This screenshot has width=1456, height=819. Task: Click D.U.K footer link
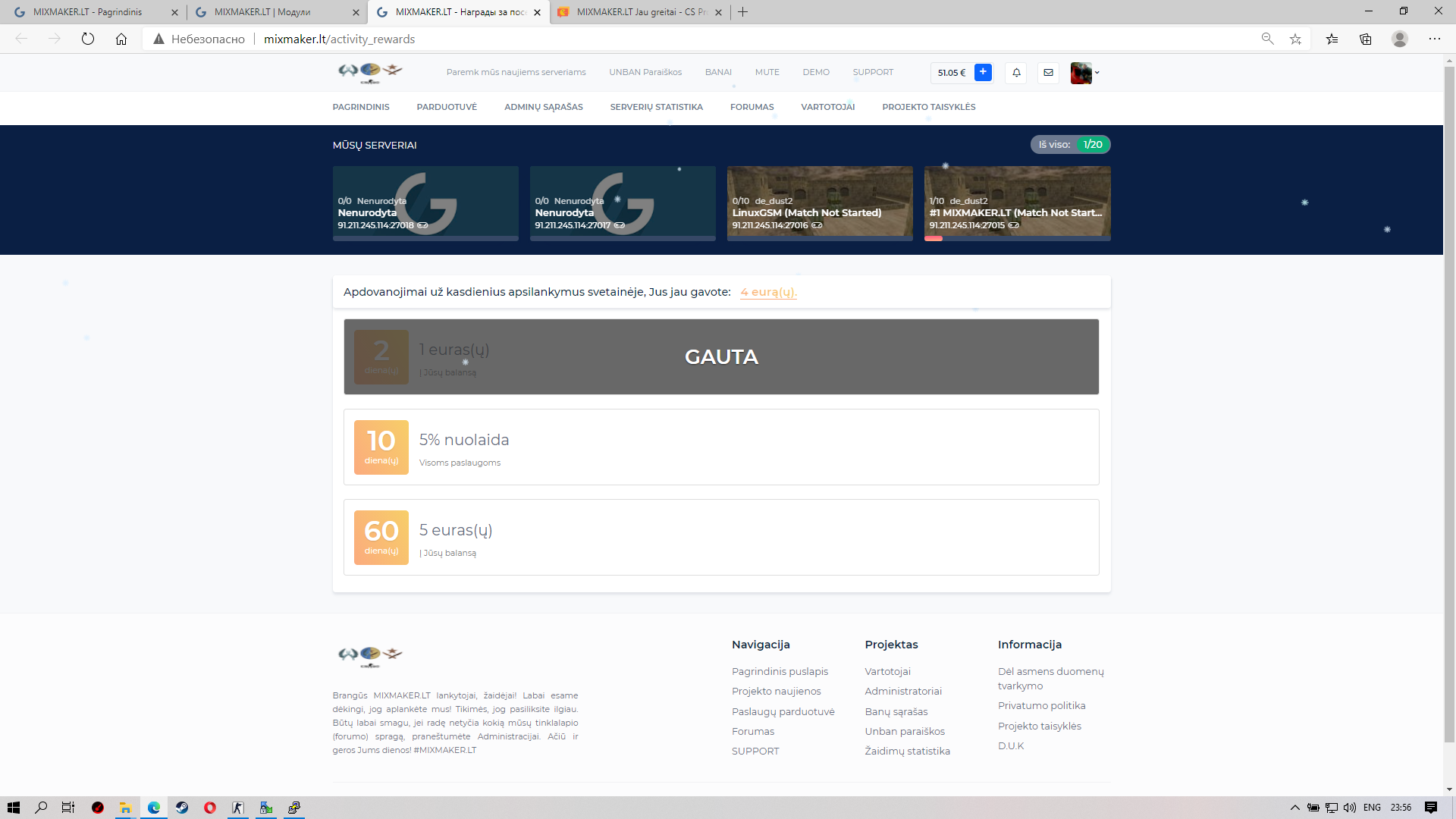tap(1011, 746)
